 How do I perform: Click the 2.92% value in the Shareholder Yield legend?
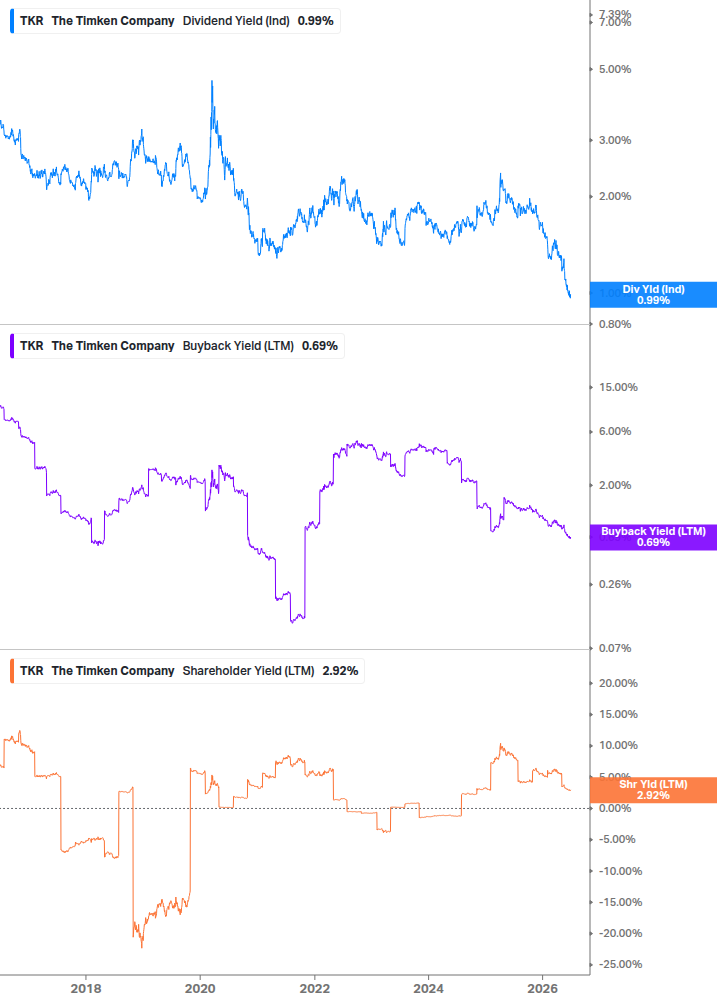(340, 671)
